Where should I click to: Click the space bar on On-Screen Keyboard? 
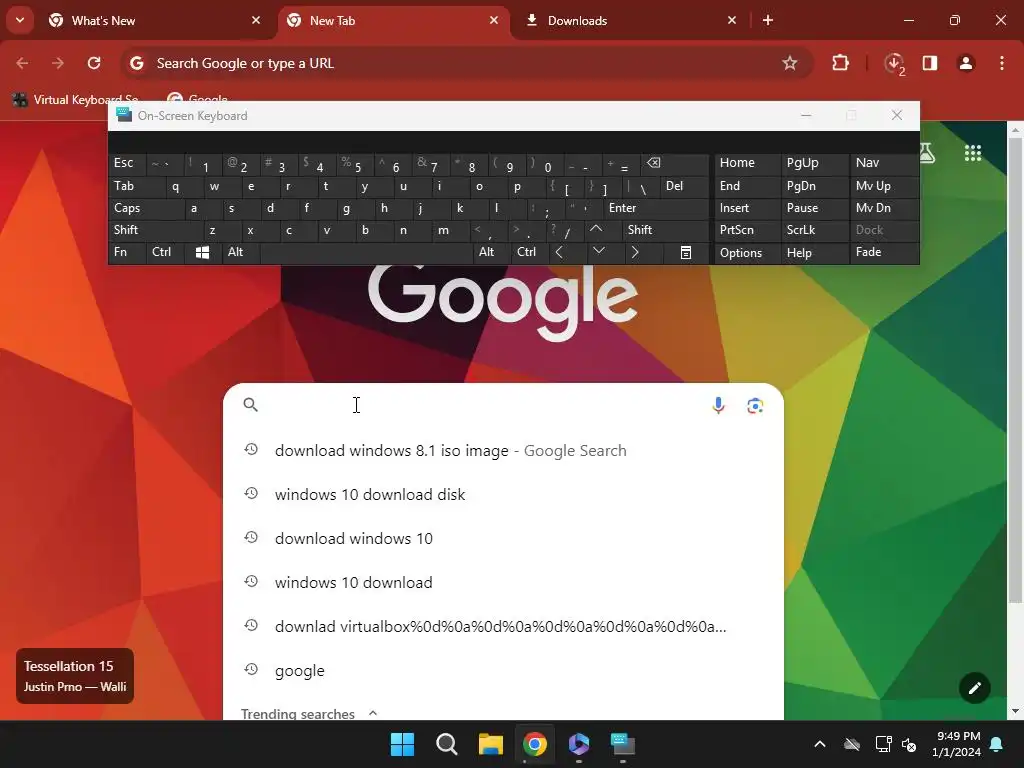[x=366, y=252]
